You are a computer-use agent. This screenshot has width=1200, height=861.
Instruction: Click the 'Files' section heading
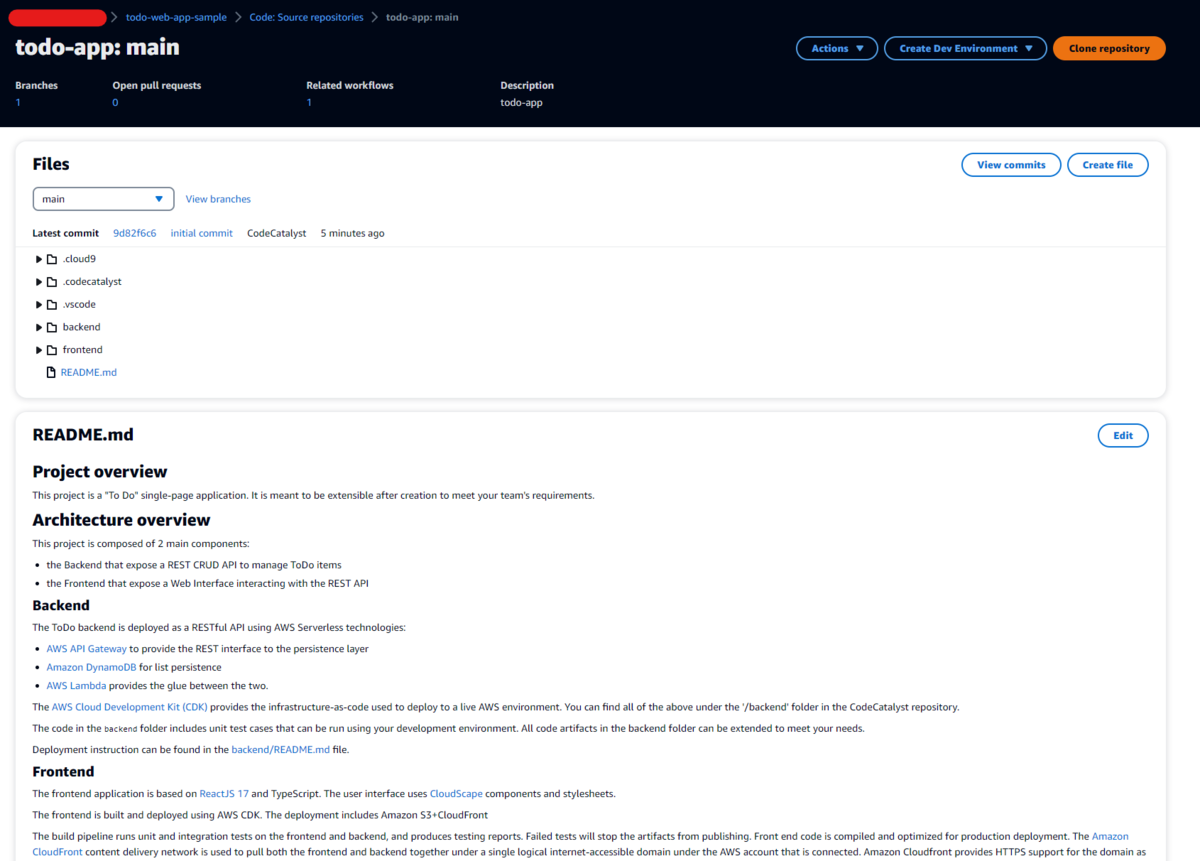(x=51, y=164)
